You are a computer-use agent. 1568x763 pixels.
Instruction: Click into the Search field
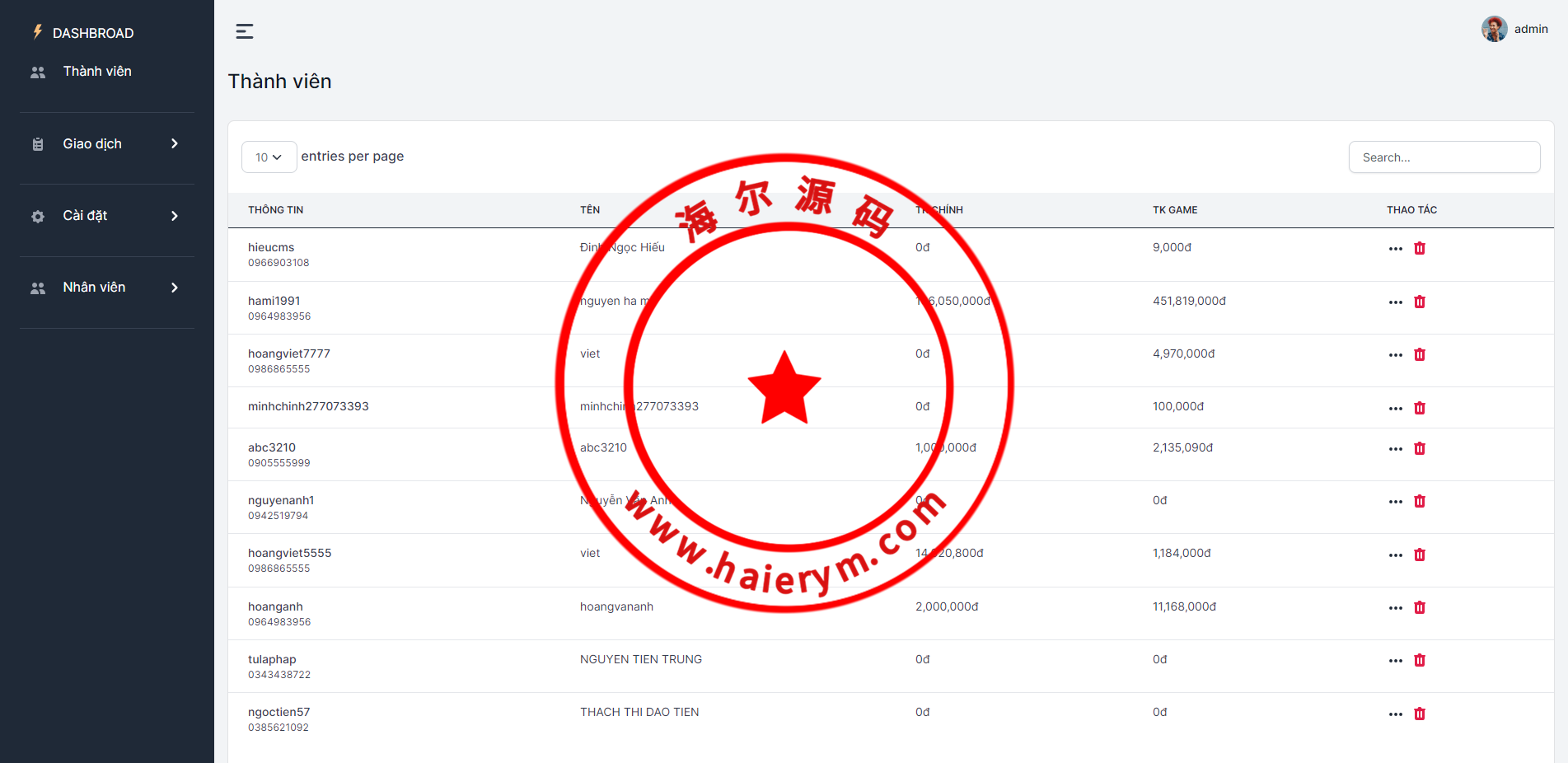tap(1444, 157)
